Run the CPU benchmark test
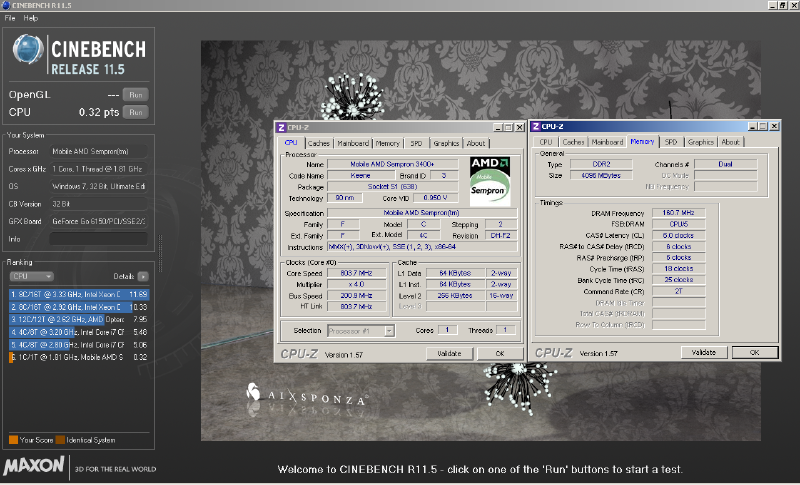Screen dimensions: 800x485 tap(135, 112)
